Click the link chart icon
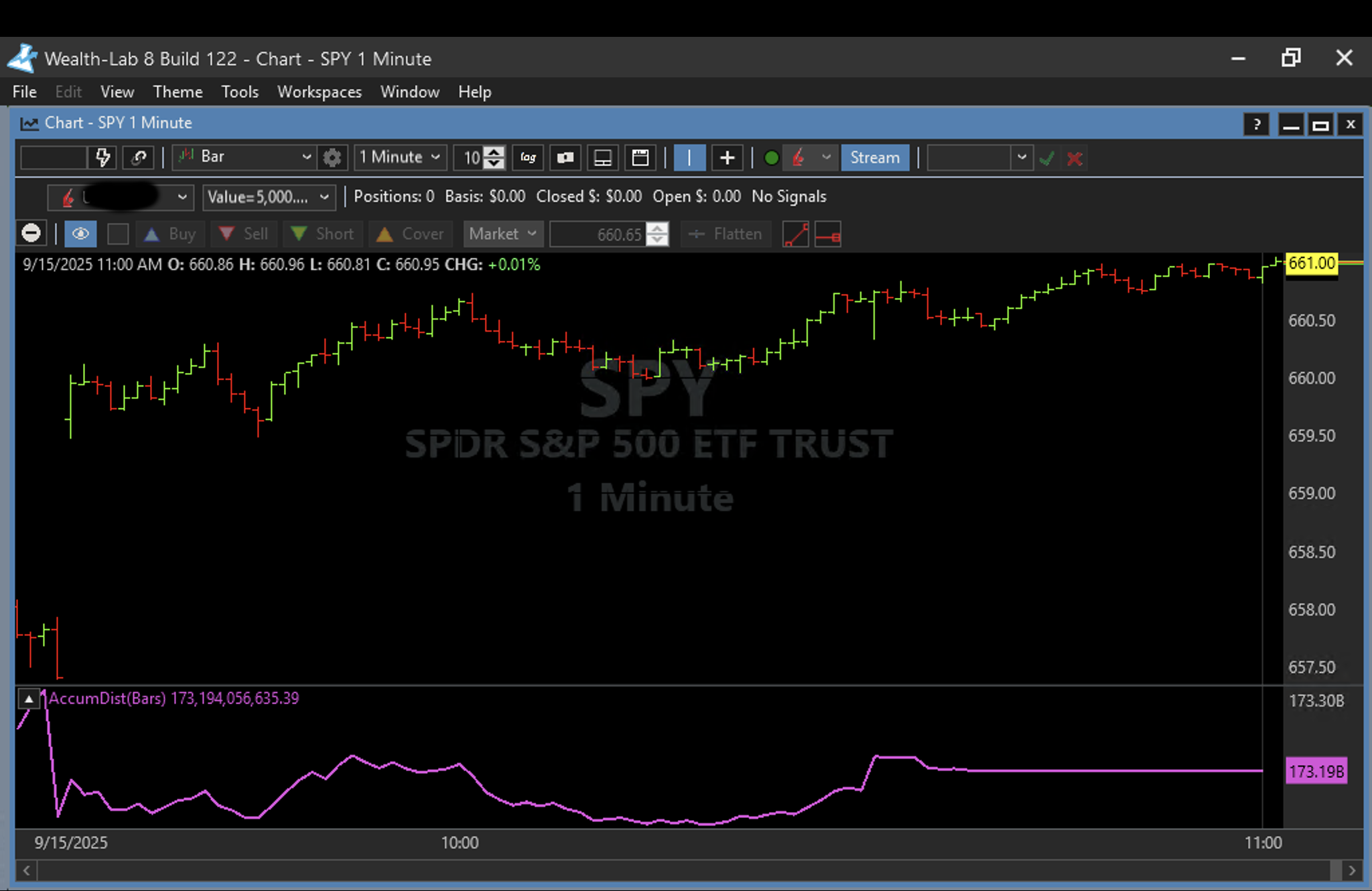 pos(139,158)
